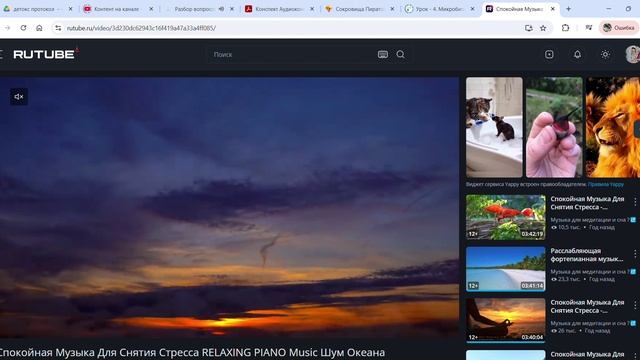Bookmark this page with the star

click(x=543, y=28)
